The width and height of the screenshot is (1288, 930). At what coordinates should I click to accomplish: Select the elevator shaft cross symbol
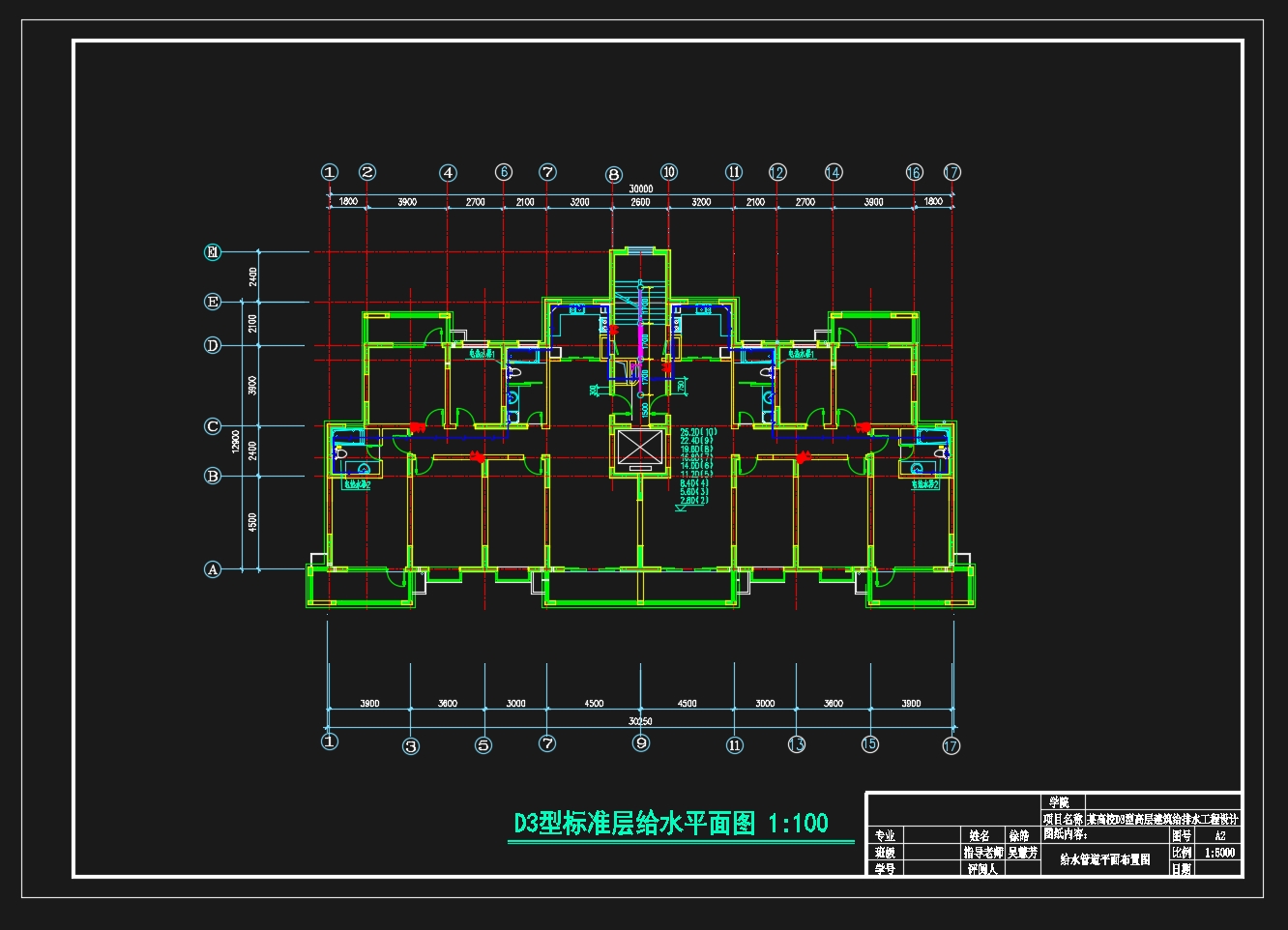pos(640,448)
